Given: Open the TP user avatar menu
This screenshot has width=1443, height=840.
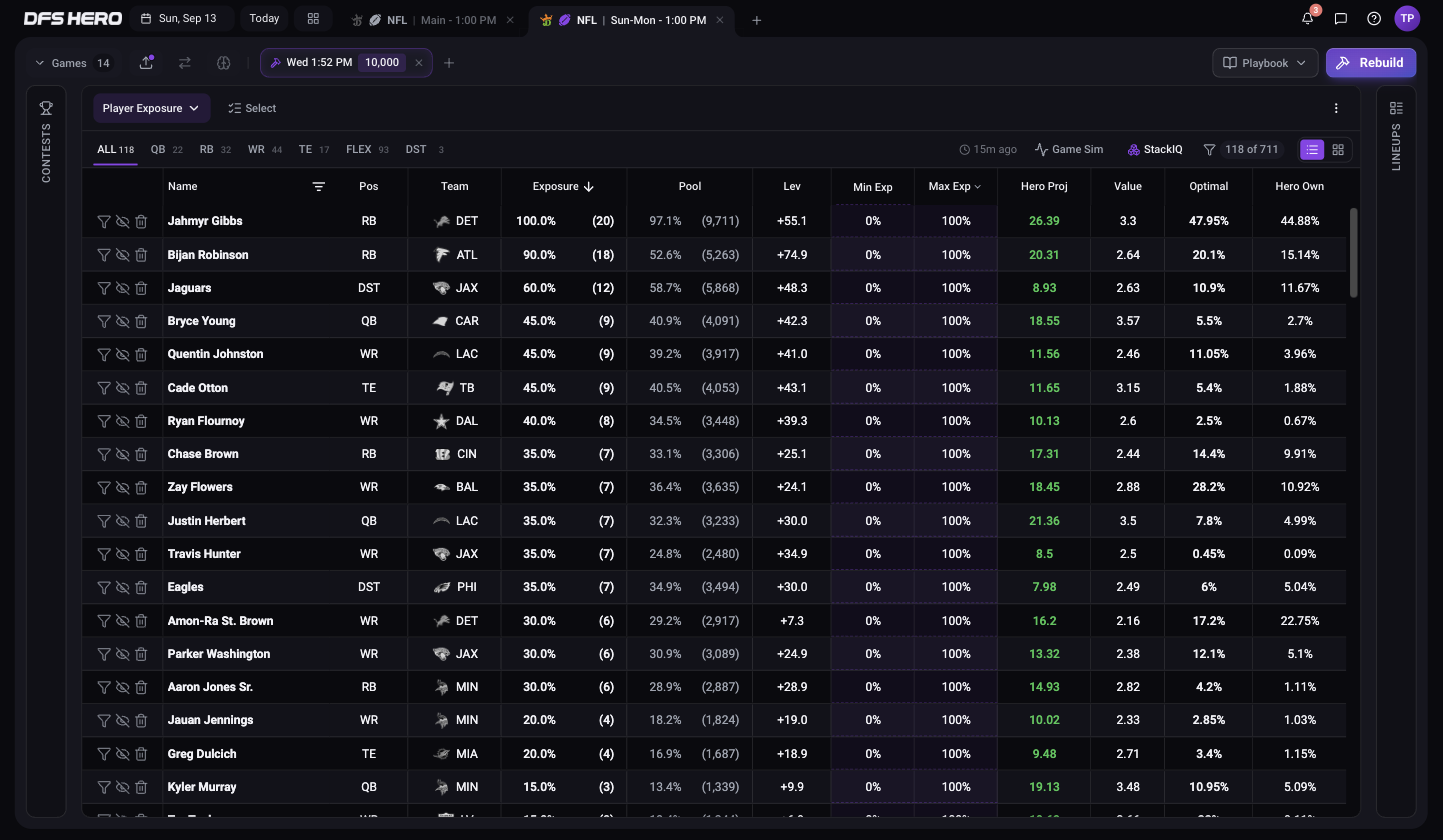Looking at the screenshot, I should pyautogui.click(x=1407, y=19).
